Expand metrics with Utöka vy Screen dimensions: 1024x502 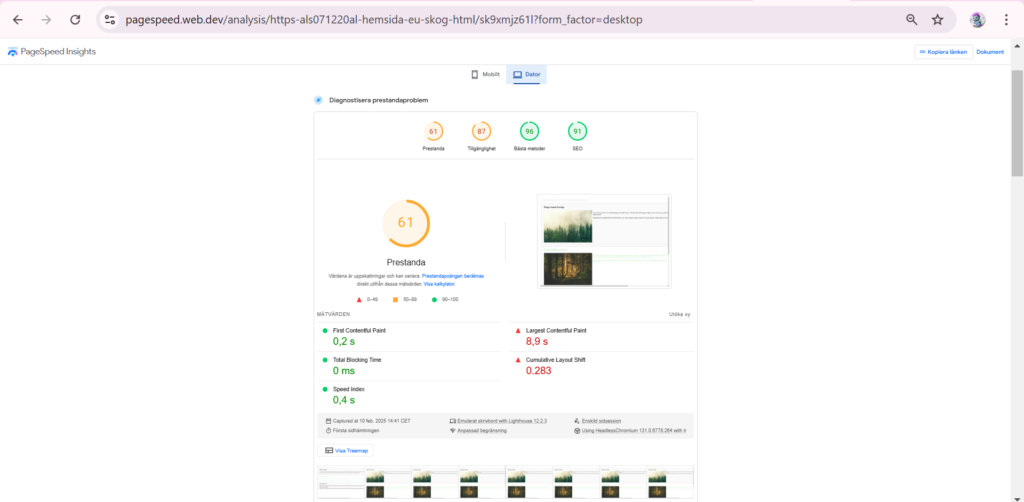tap(679, 314)
